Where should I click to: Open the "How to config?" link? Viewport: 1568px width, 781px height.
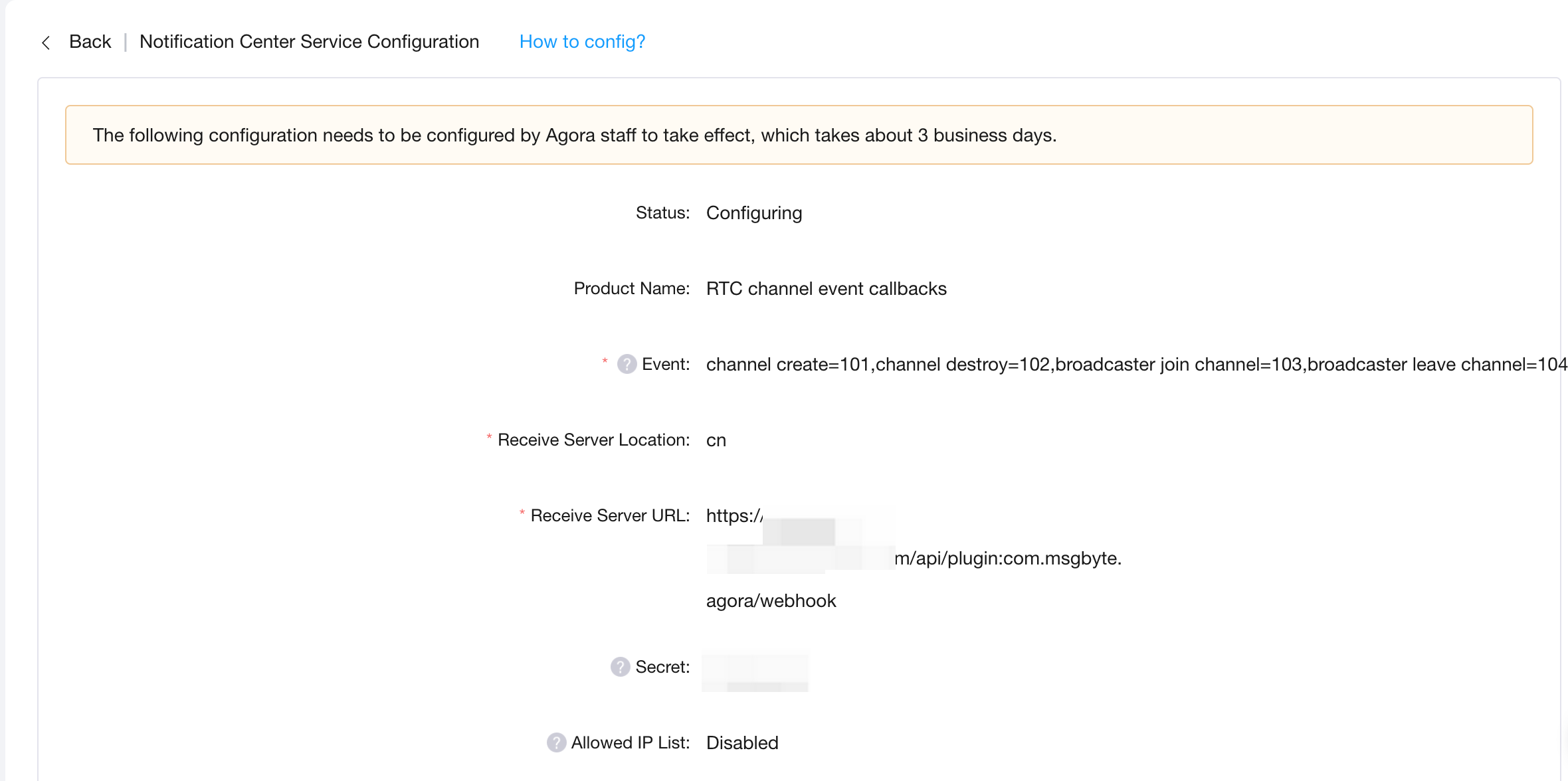point(582,42)
